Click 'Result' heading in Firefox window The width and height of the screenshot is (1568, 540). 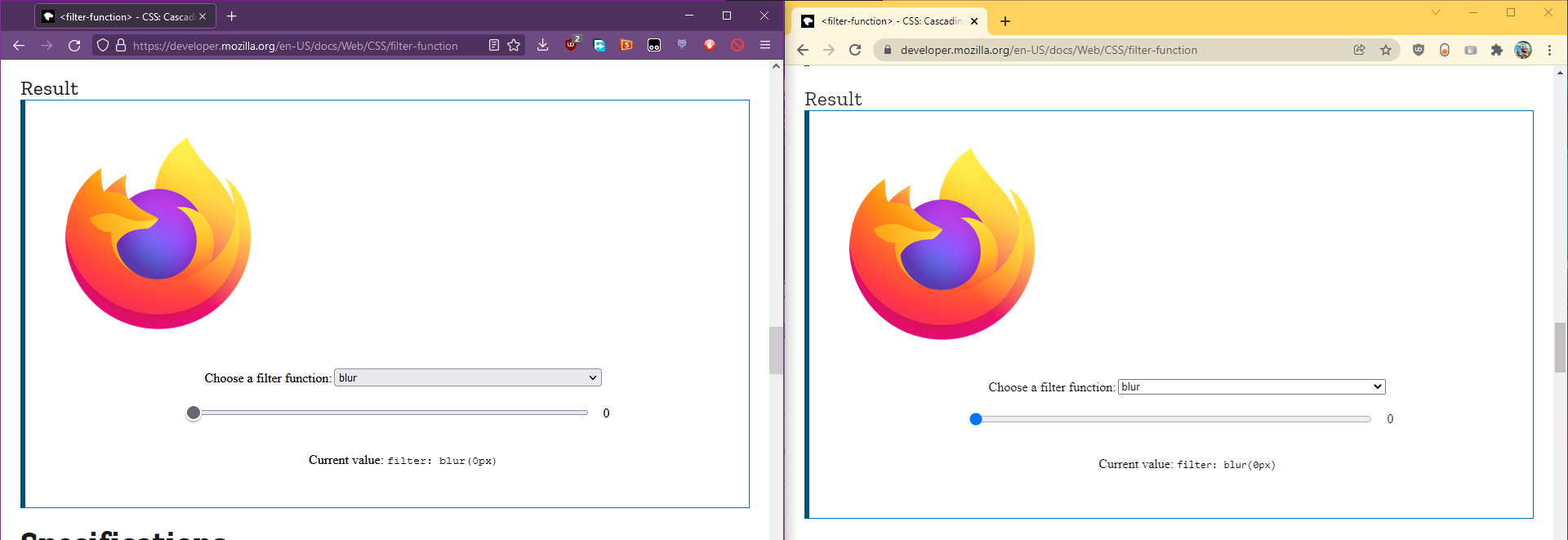[49, 88]
